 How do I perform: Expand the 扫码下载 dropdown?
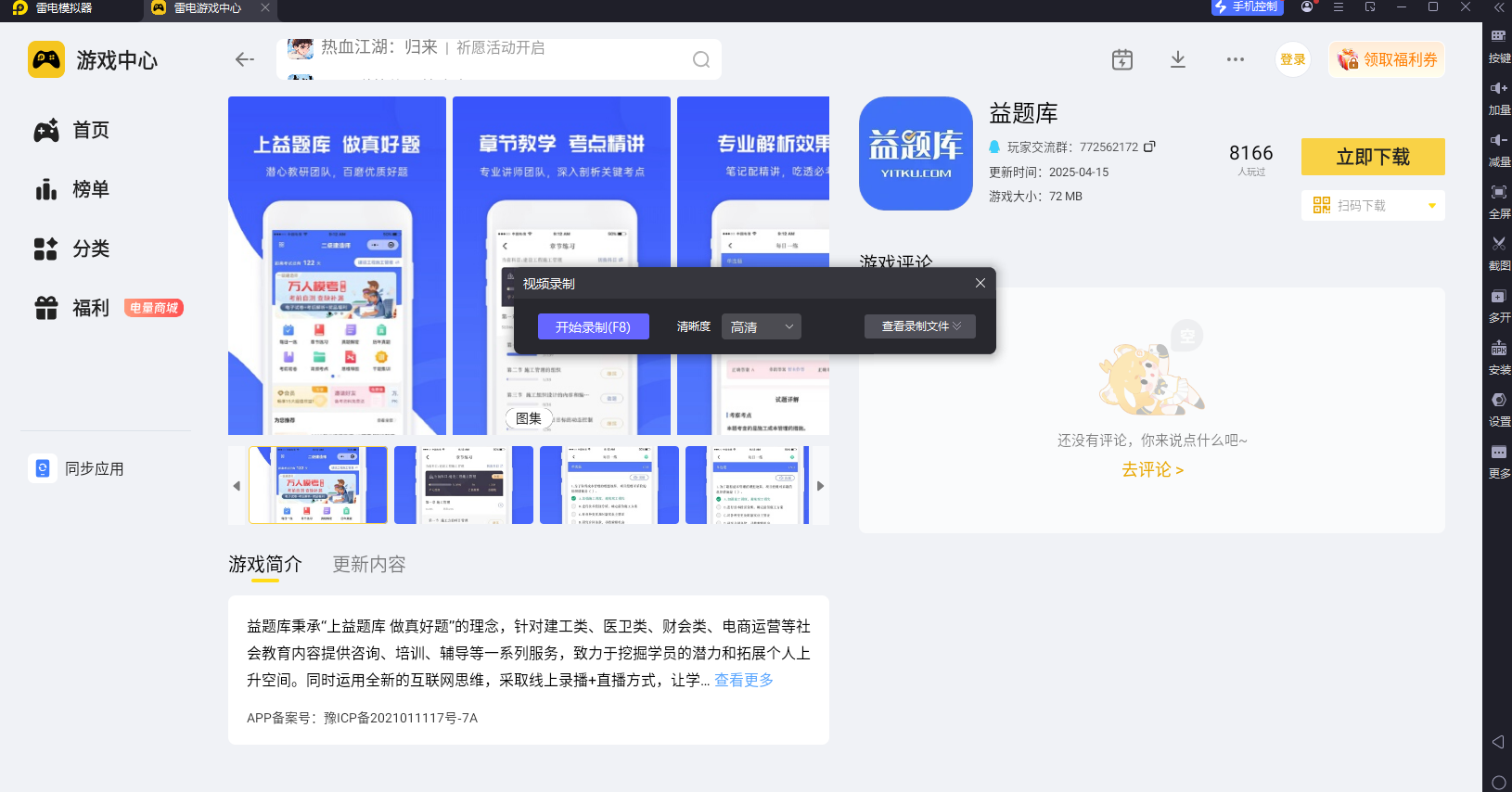(1373, 205)
